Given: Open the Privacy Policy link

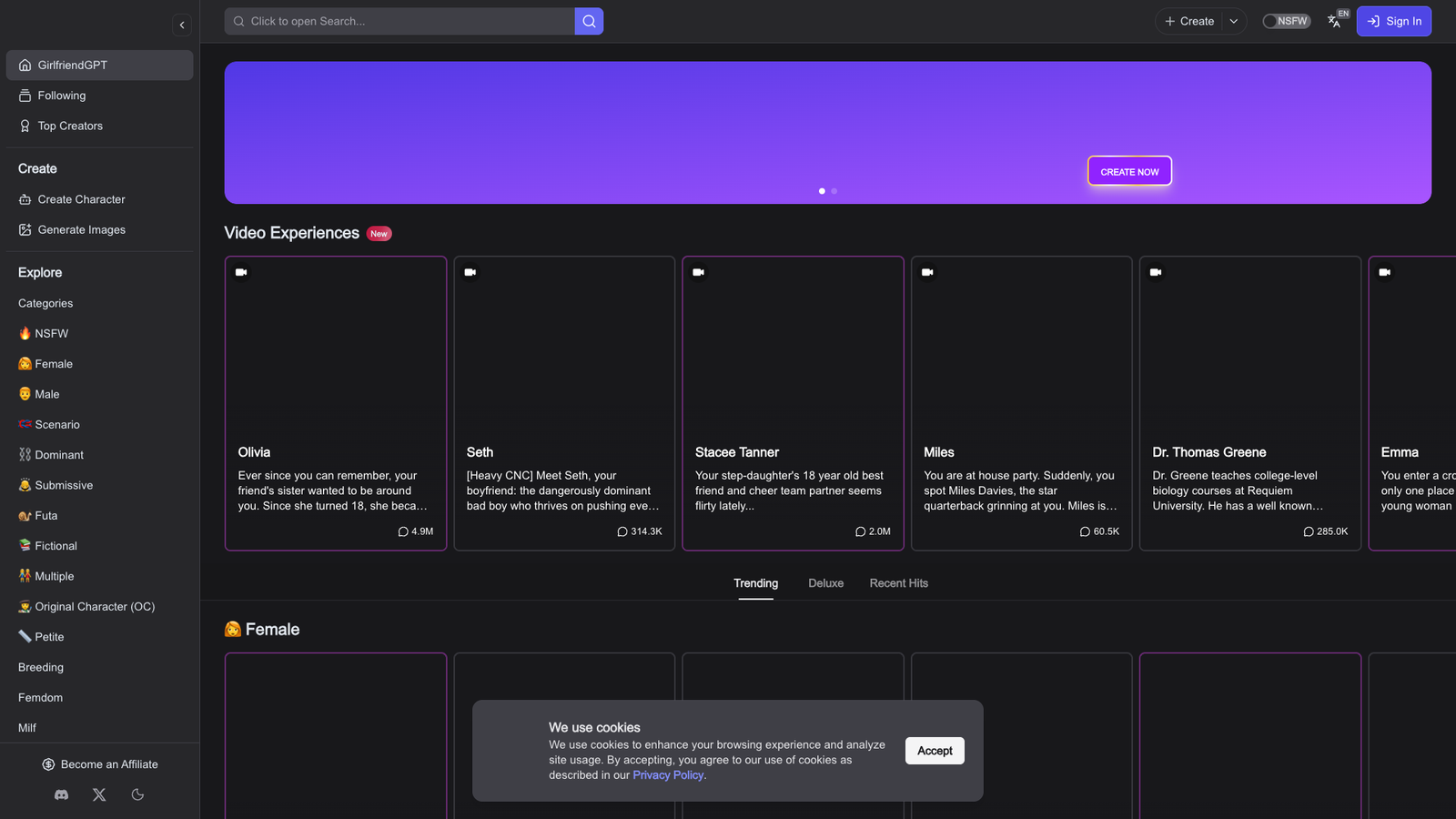Looking at the screenshot, I should [x=668, y=775].
